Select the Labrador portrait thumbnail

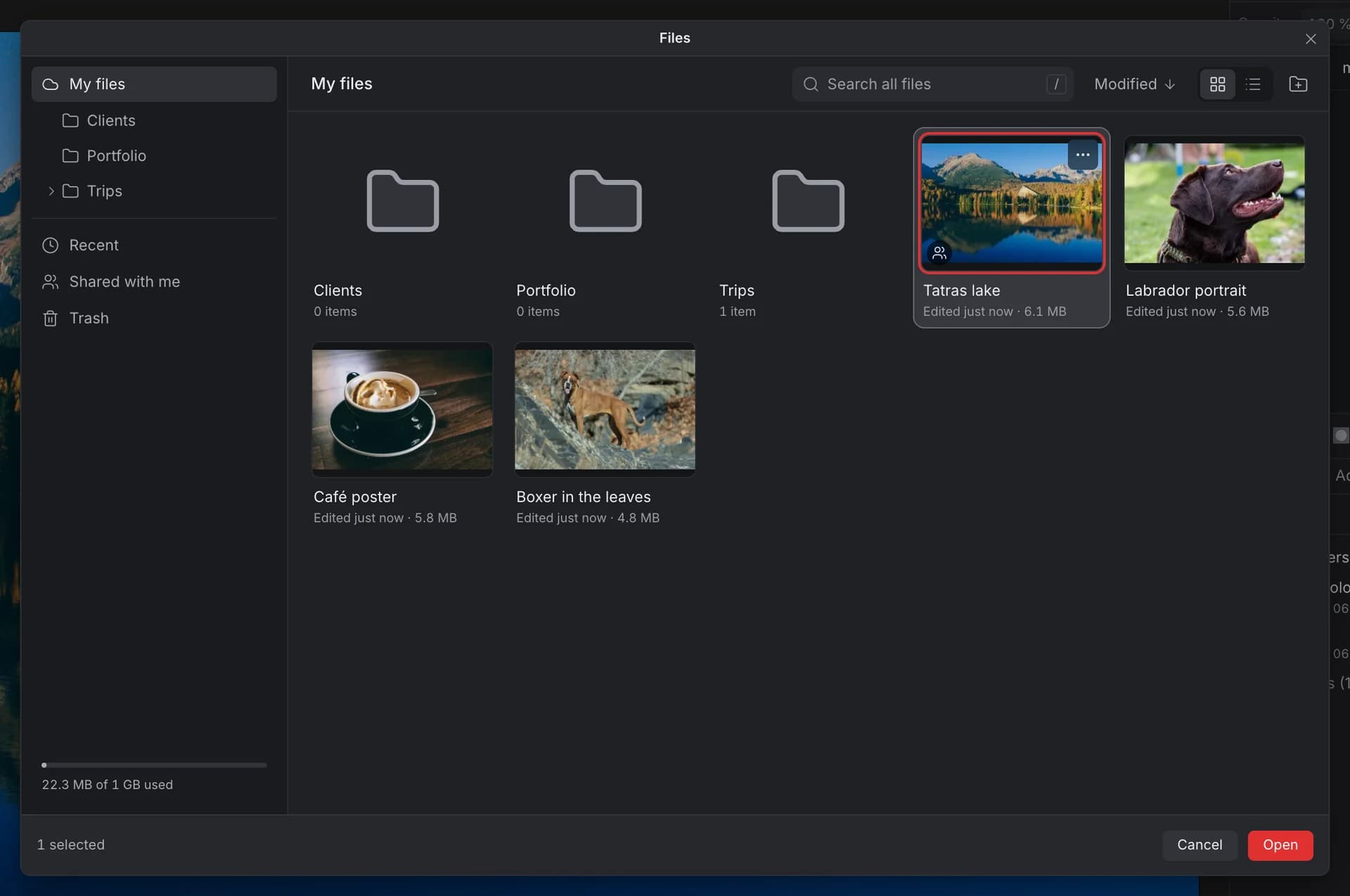pyautogui.click(x=1214, y=203)
